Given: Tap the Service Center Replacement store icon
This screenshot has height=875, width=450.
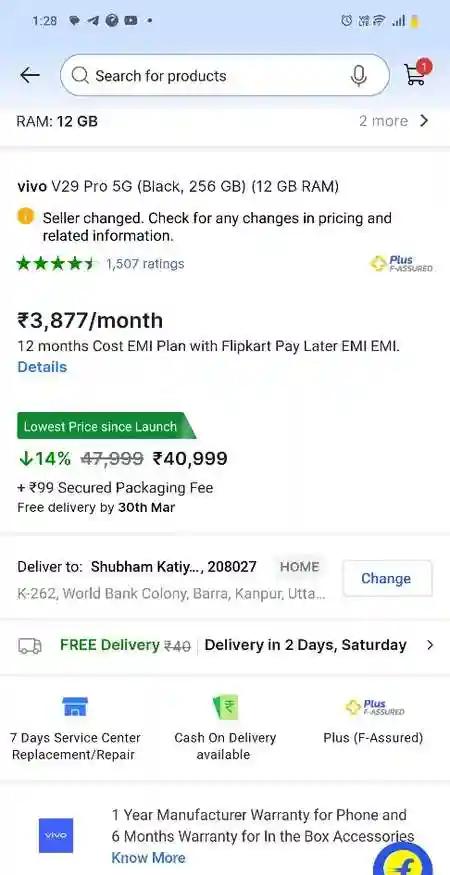Looking at the screenshot, I should coord(75,707).
